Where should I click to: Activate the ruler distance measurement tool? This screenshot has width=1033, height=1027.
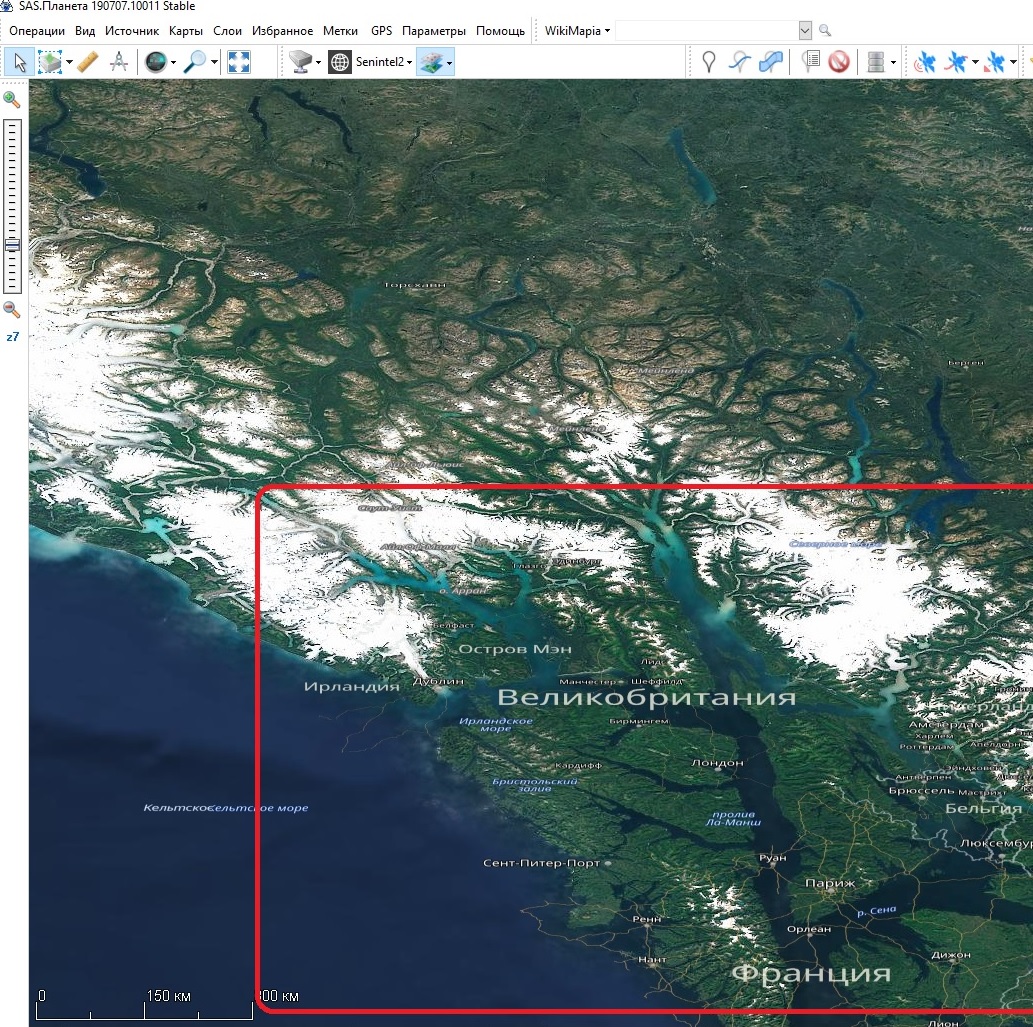[88, 62]
